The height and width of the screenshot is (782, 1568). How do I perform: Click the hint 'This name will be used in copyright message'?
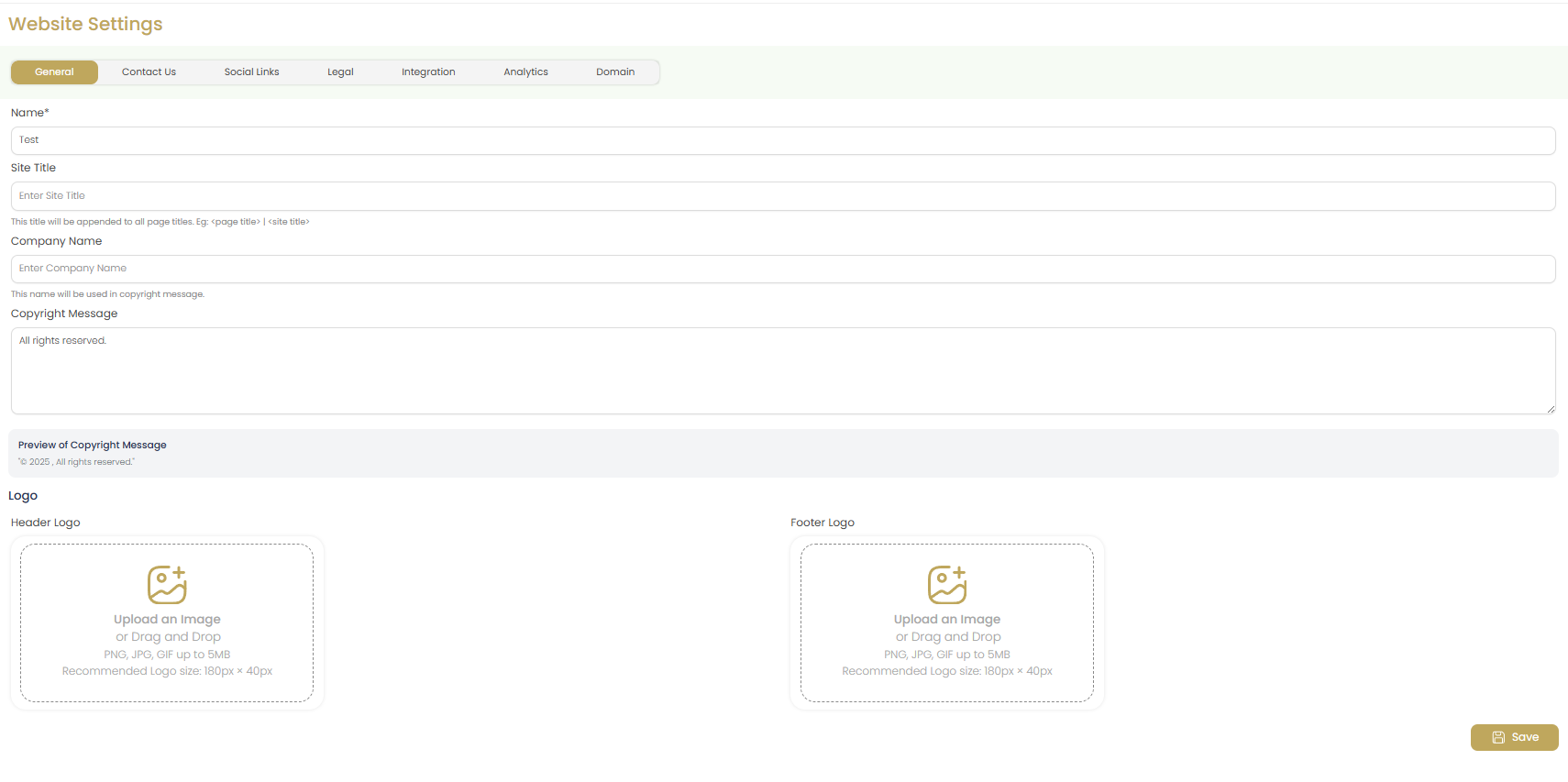point(107,294)
